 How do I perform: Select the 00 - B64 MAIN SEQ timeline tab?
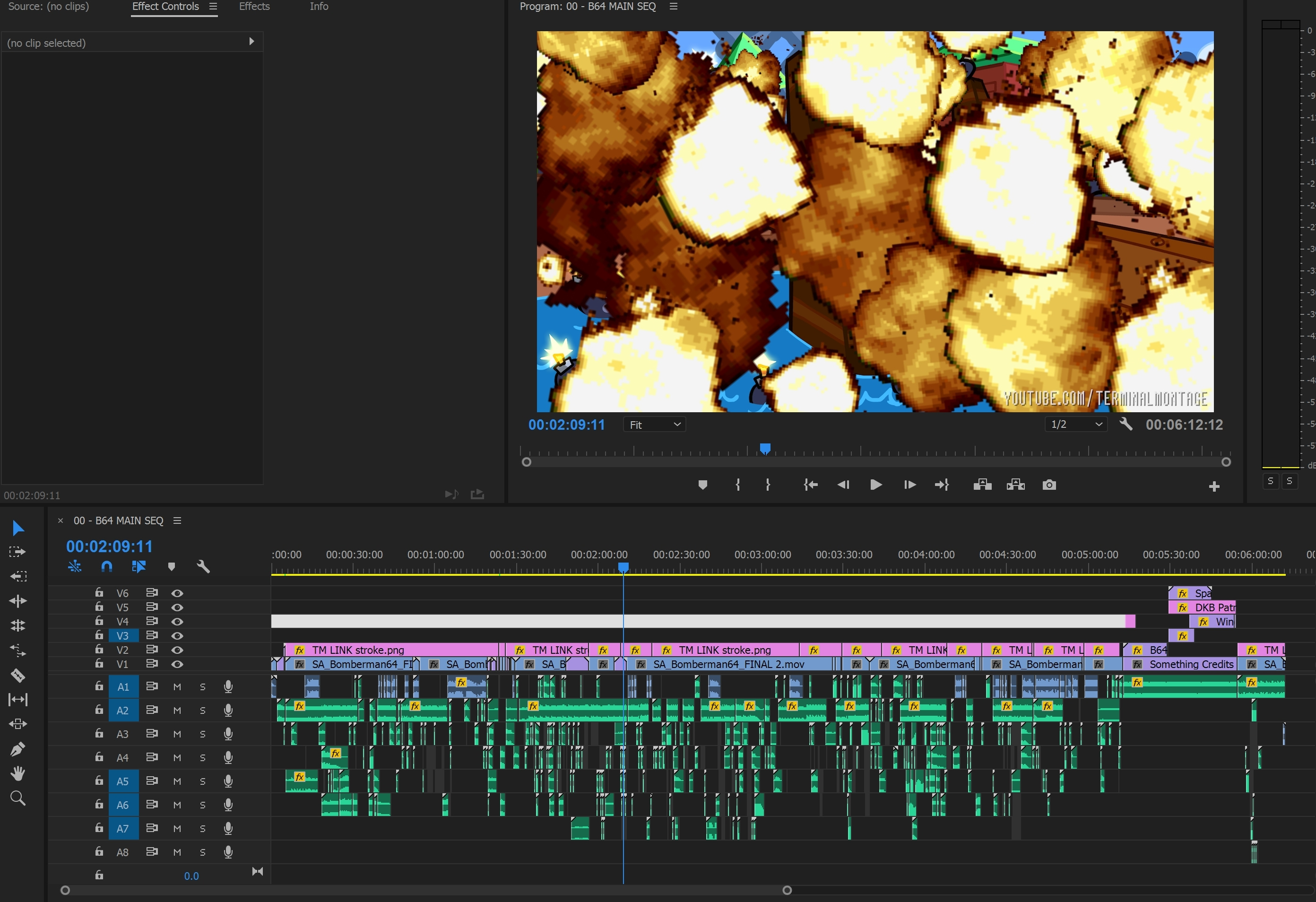118,520
